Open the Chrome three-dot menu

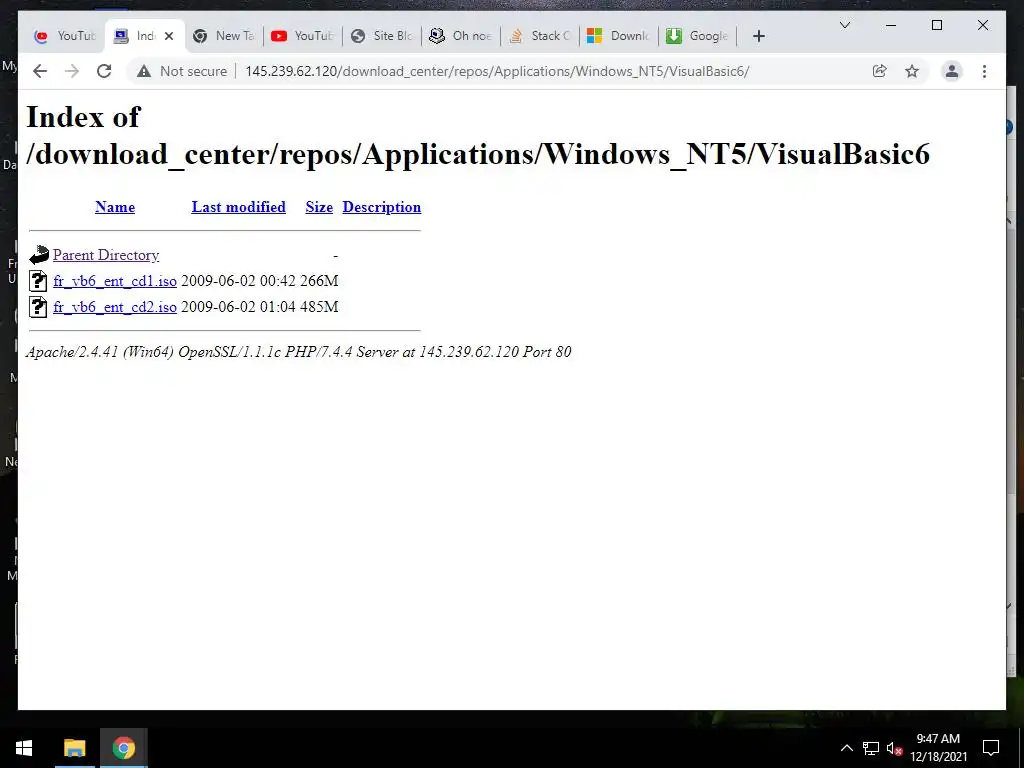[984, 71]
